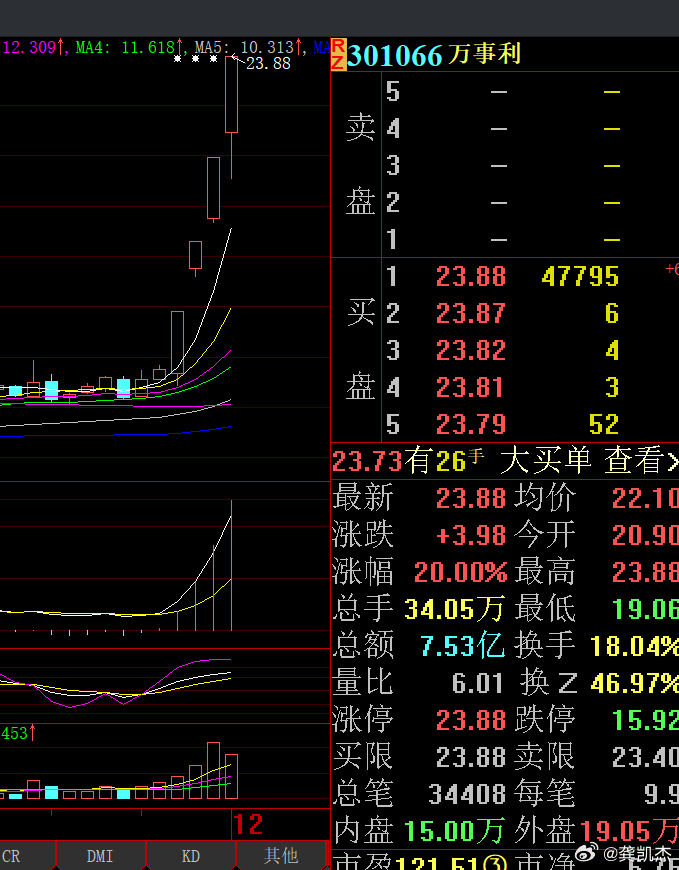Select buy level 2 price 23.87
This screenshot has width=679, height=870.
pos(471,313)
